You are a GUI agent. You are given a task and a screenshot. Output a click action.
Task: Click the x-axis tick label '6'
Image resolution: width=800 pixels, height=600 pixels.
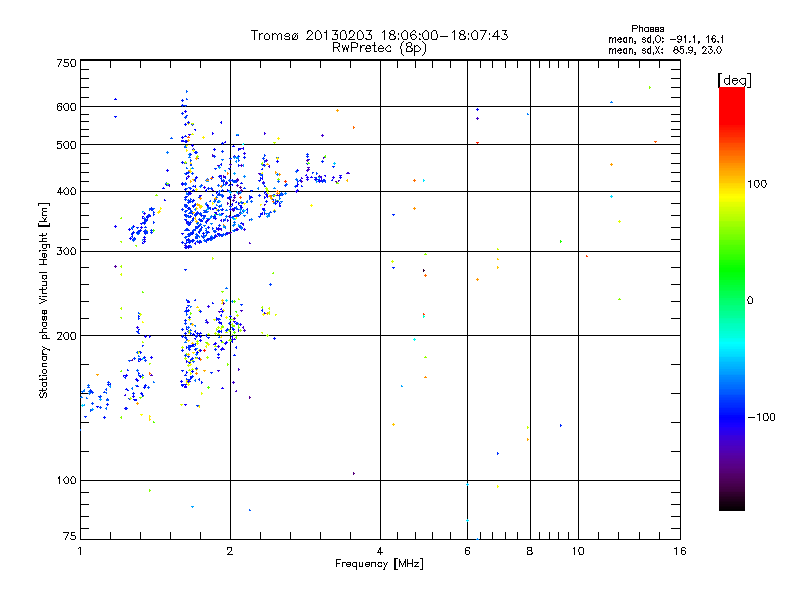coord(467,551)
